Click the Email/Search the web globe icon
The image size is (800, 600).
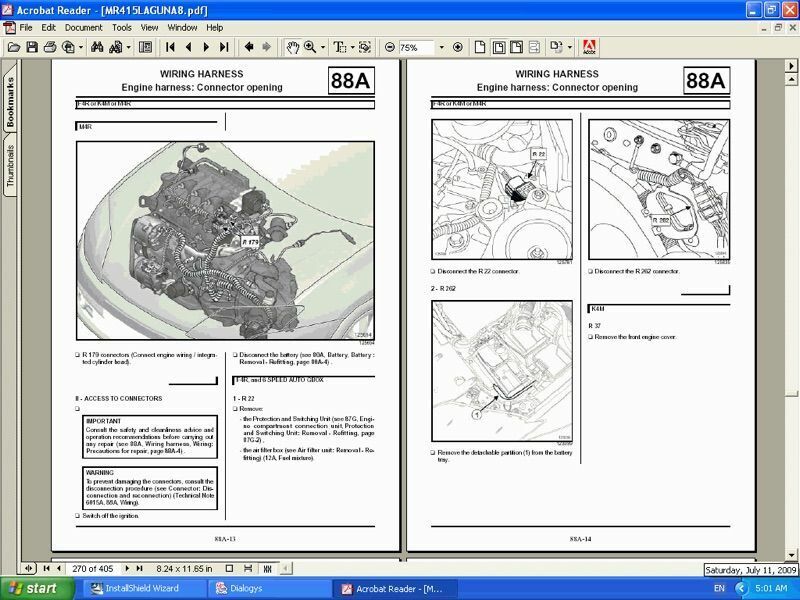[68, 47]
